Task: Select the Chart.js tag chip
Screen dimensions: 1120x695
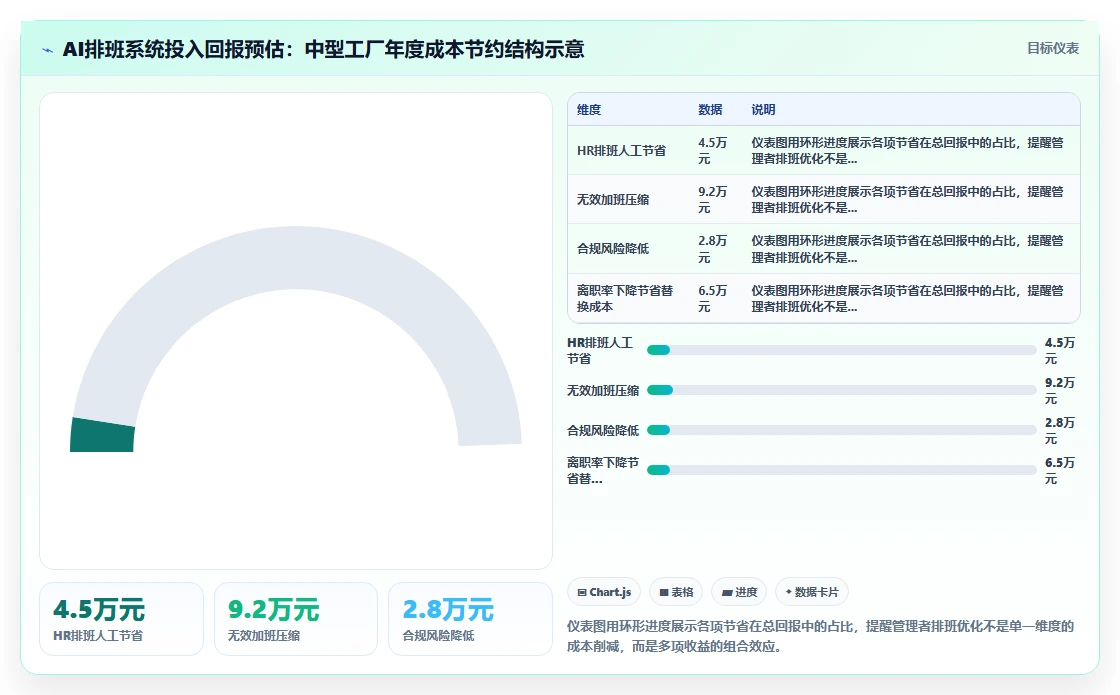Action: (604, 592)
